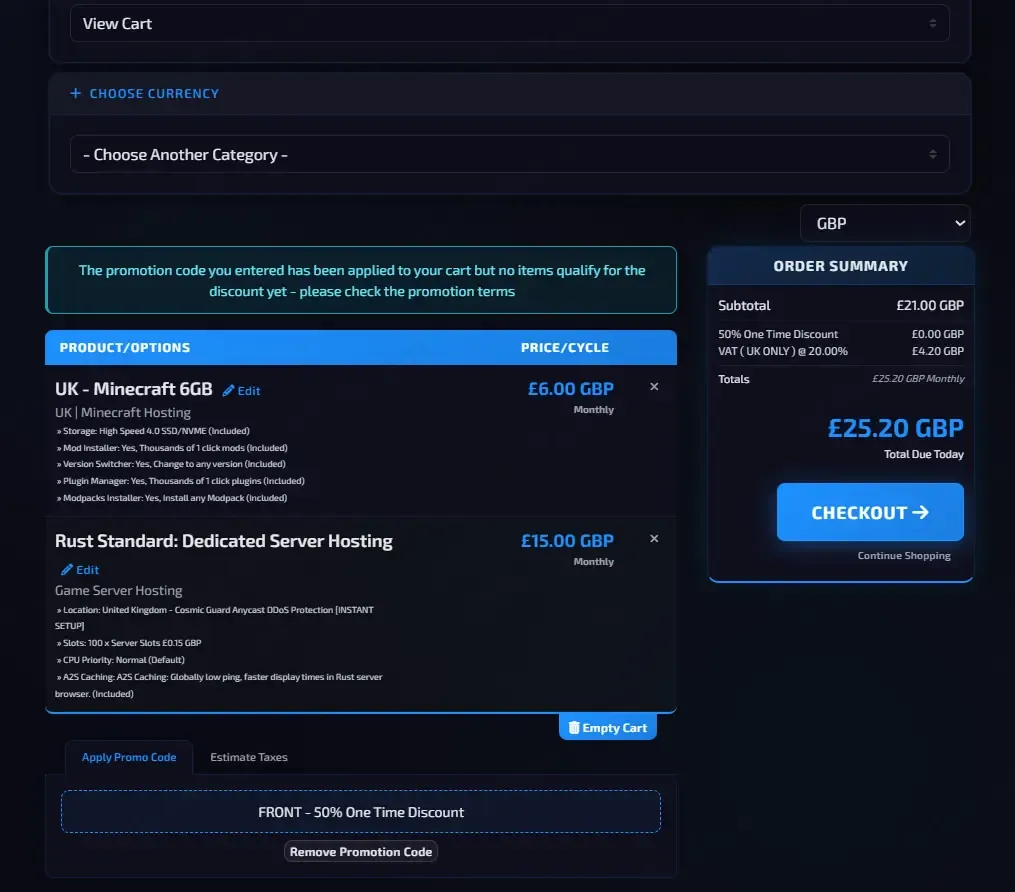The image size is (1015, 892).
Task: Click the VAT (UK ONLY) @ 20.00% label
Action: pyautogui.click(x=783, y=351)
